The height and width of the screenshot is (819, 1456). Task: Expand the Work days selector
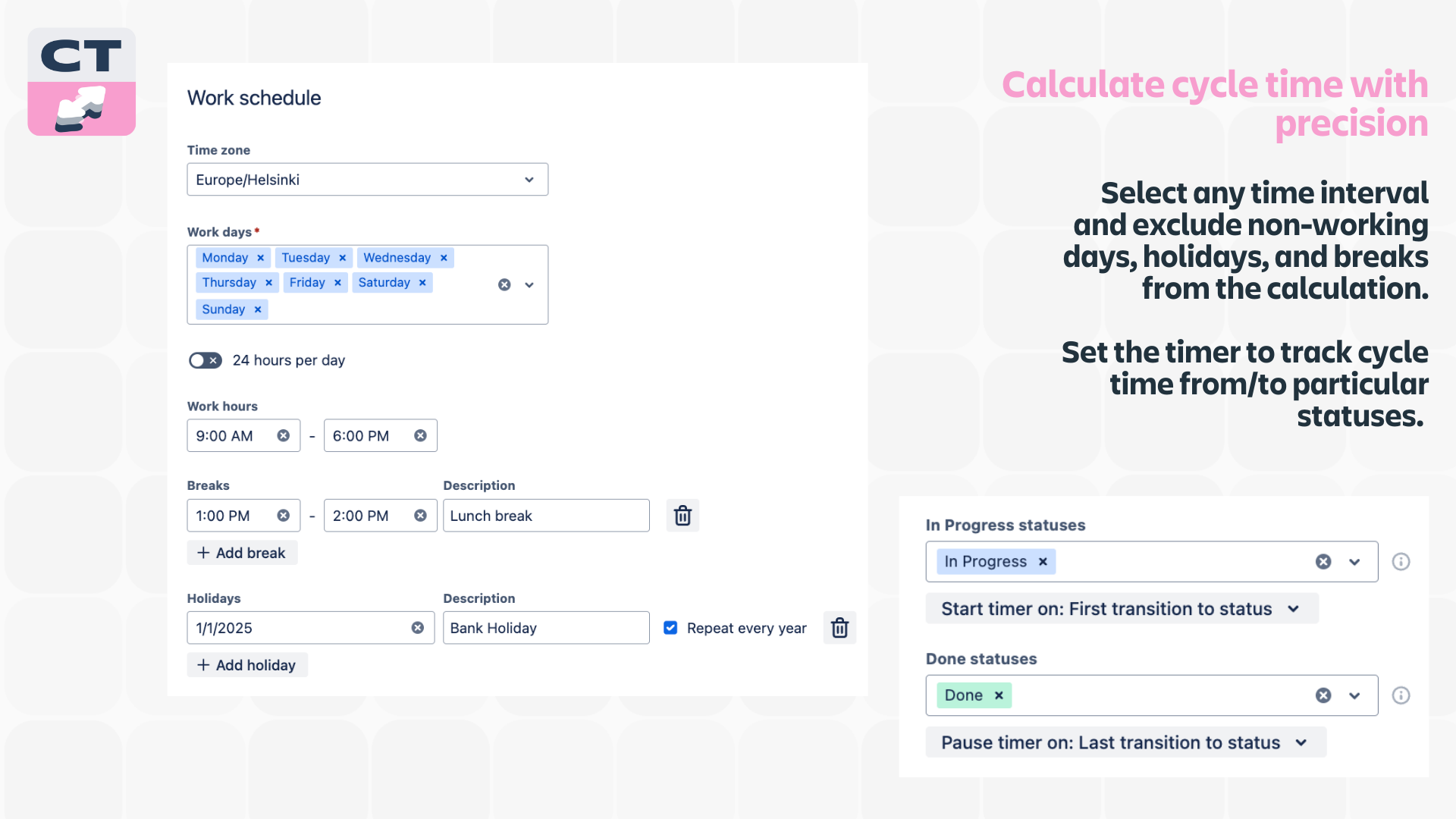coord(529,284)
